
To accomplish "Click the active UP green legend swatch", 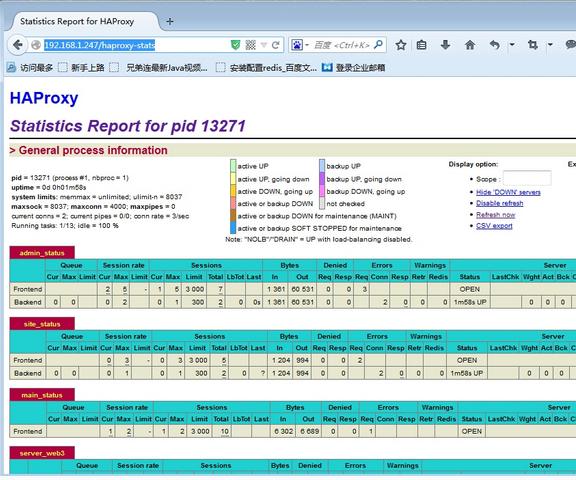I will 233,166.
